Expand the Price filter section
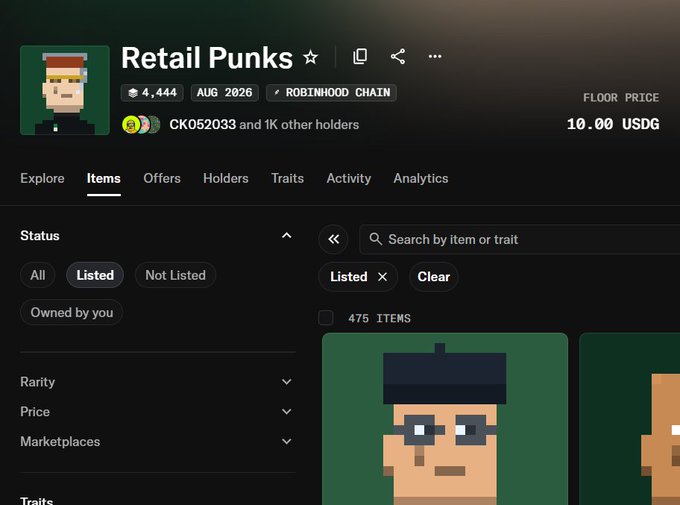This screenshot has width=680, height=505. click(x=158, y=412)
